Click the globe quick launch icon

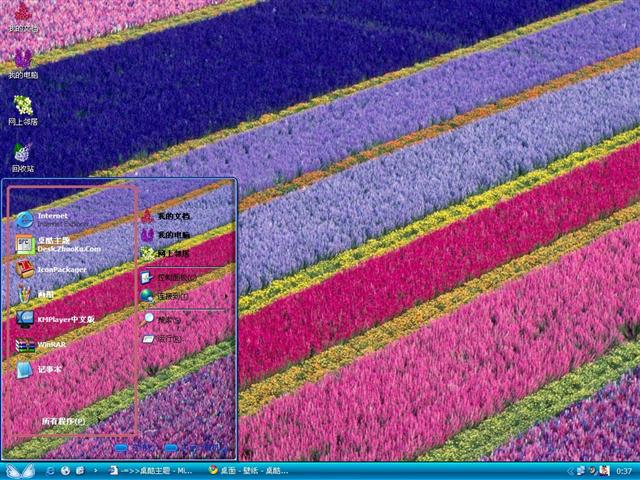pyautogui.click(x=65, y=471)
